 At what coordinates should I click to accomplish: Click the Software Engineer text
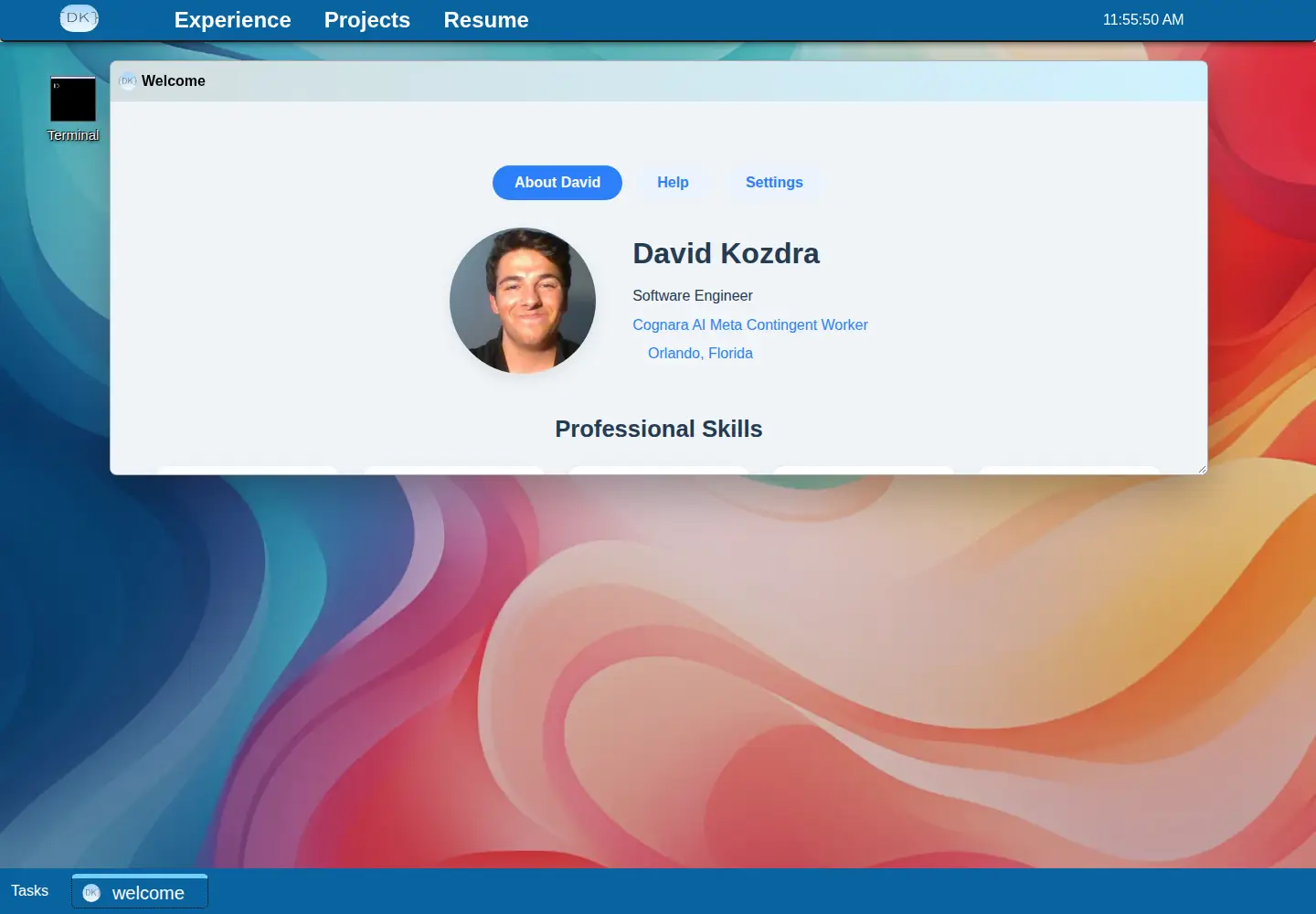click(x=693, y=295)
